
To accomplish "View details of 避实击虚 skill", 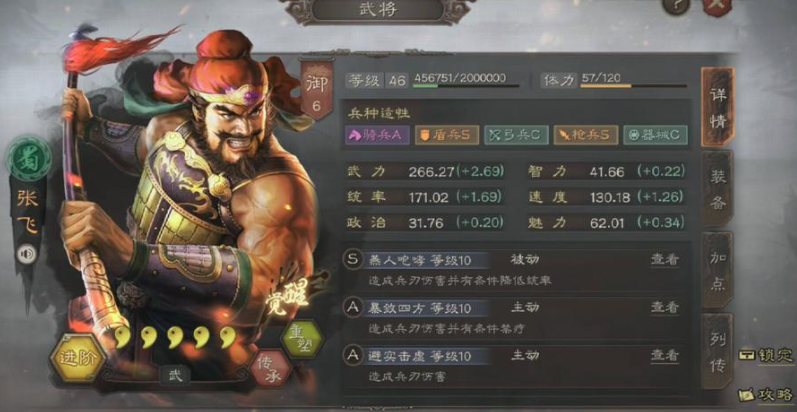I will [x=665, y=356].
